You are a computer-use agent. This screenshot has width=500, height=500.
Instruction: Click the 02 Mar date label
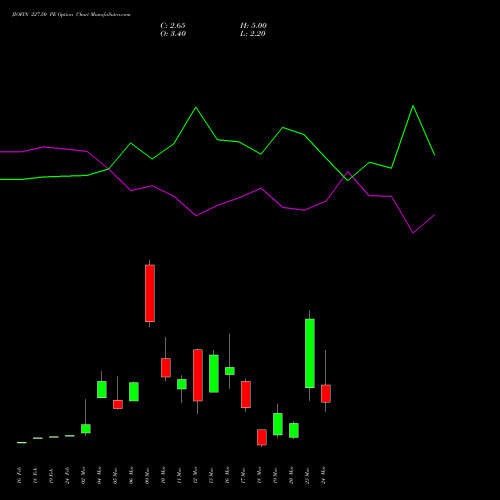tap(83, 475)
